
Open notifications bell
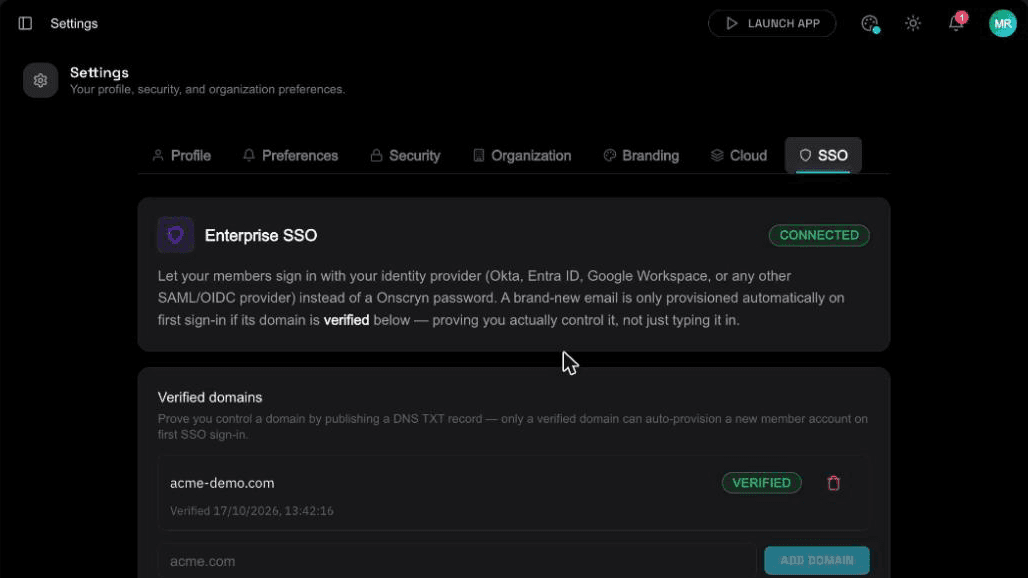[956, 24]
